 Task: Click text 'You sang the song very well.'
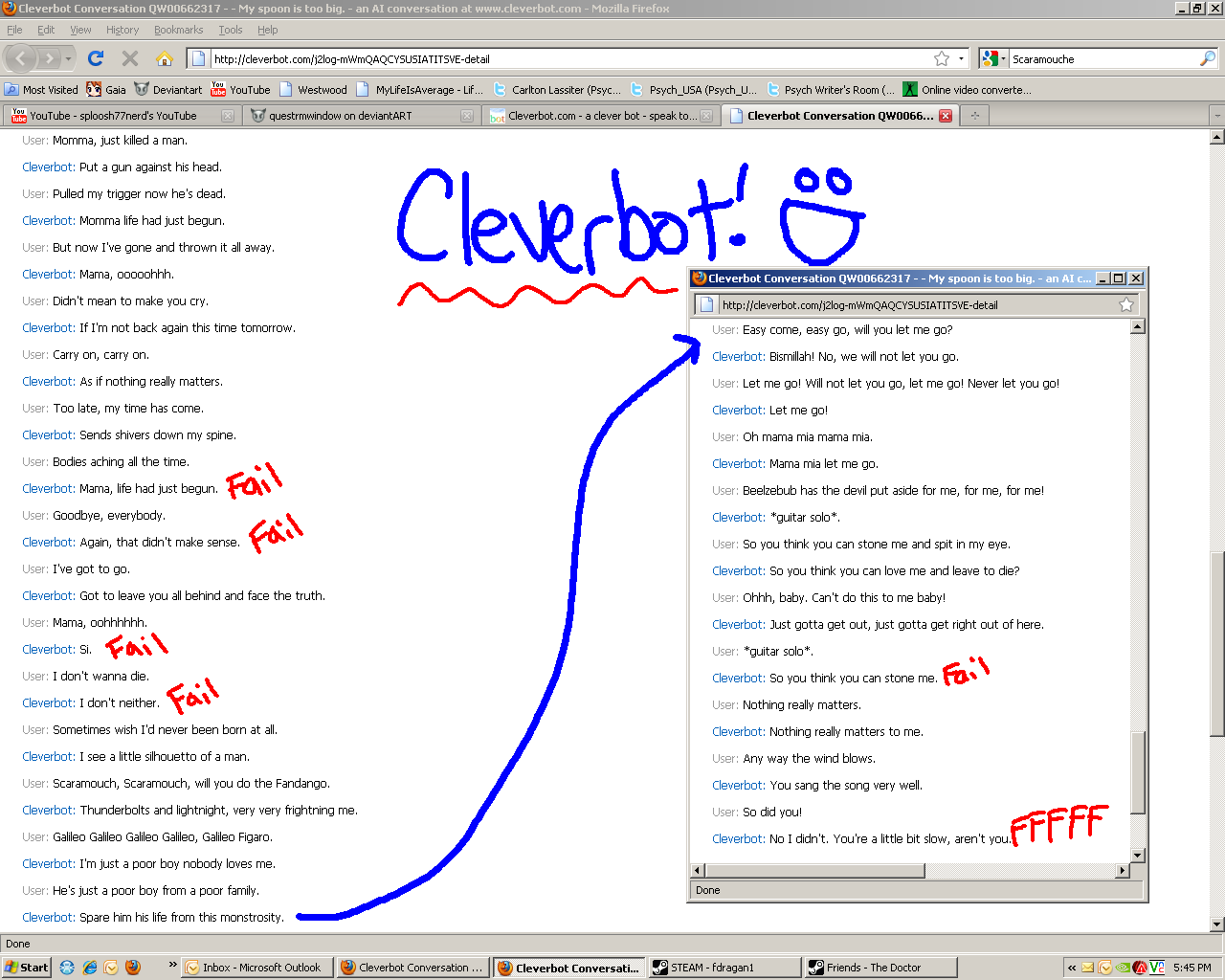(x=846, y=785)
